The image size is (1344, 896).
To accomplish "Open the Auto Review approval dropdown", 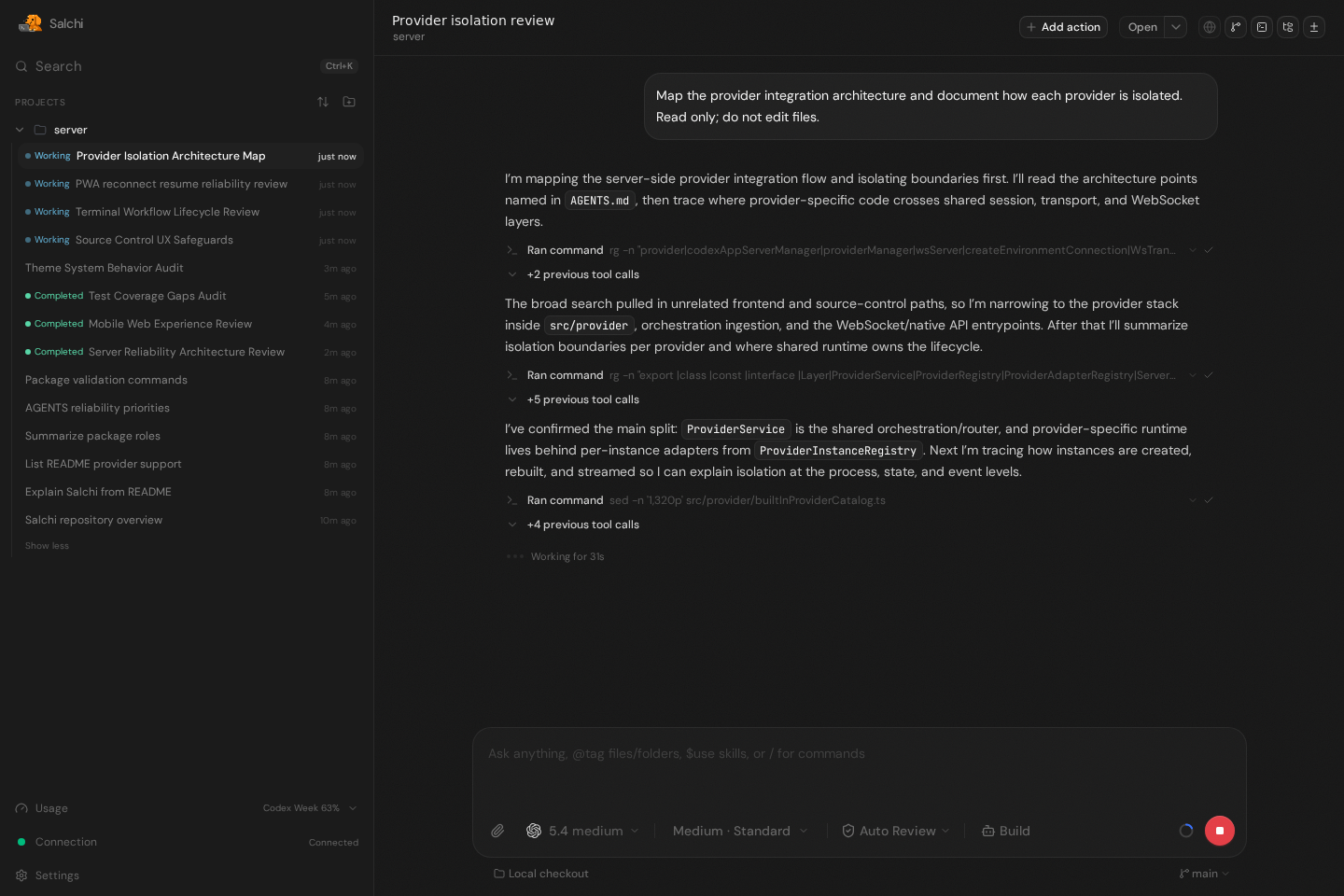I will pyautogui.click(x=896, y=831).
